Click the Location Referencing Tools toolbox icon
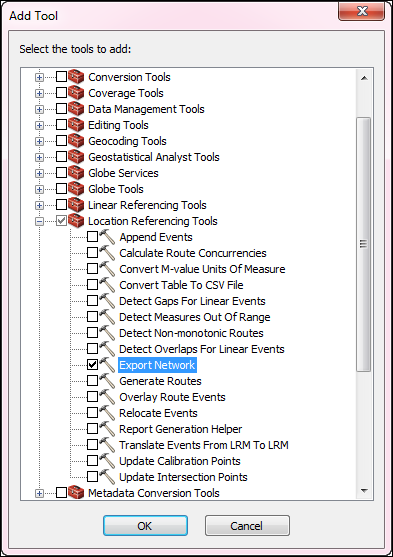The height and width of the screenshot is (557, 393). pos(76,221)
